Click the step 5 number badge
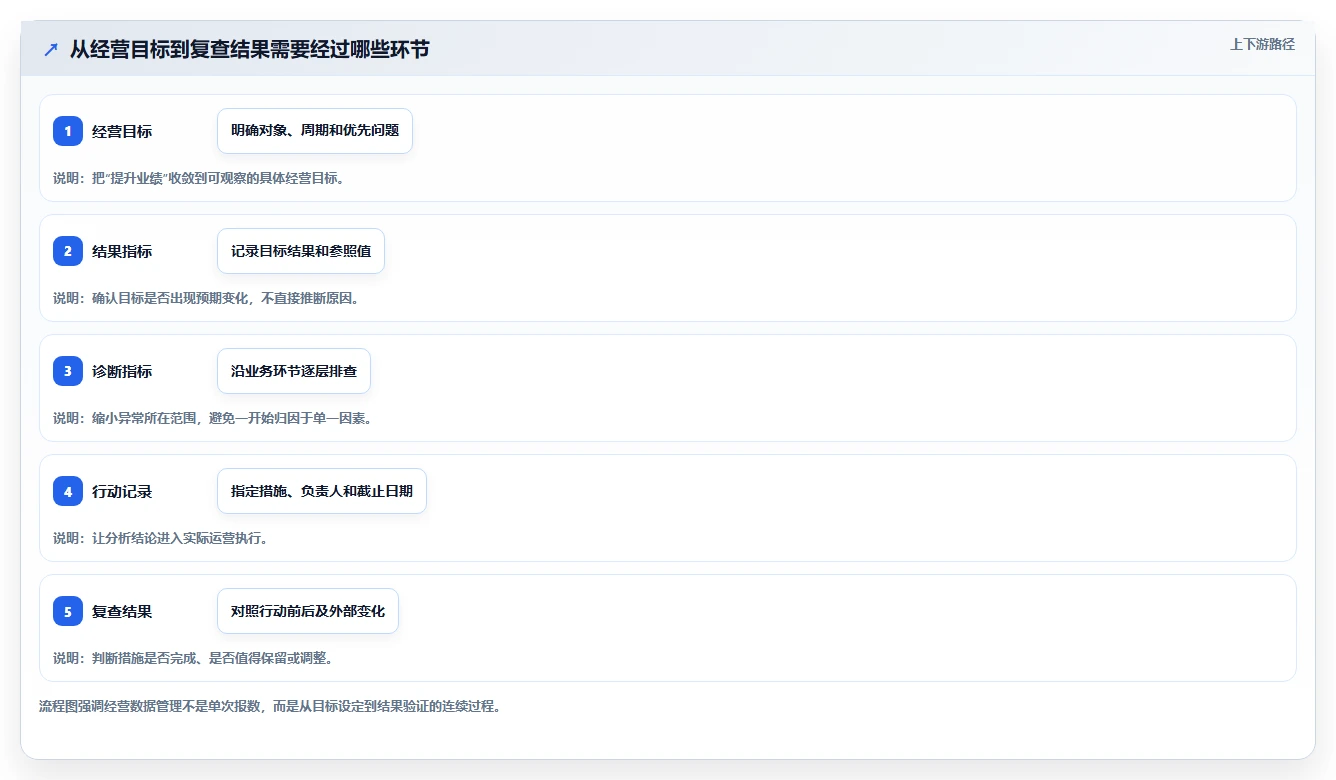1336x780 pixels. coord(68,611)
